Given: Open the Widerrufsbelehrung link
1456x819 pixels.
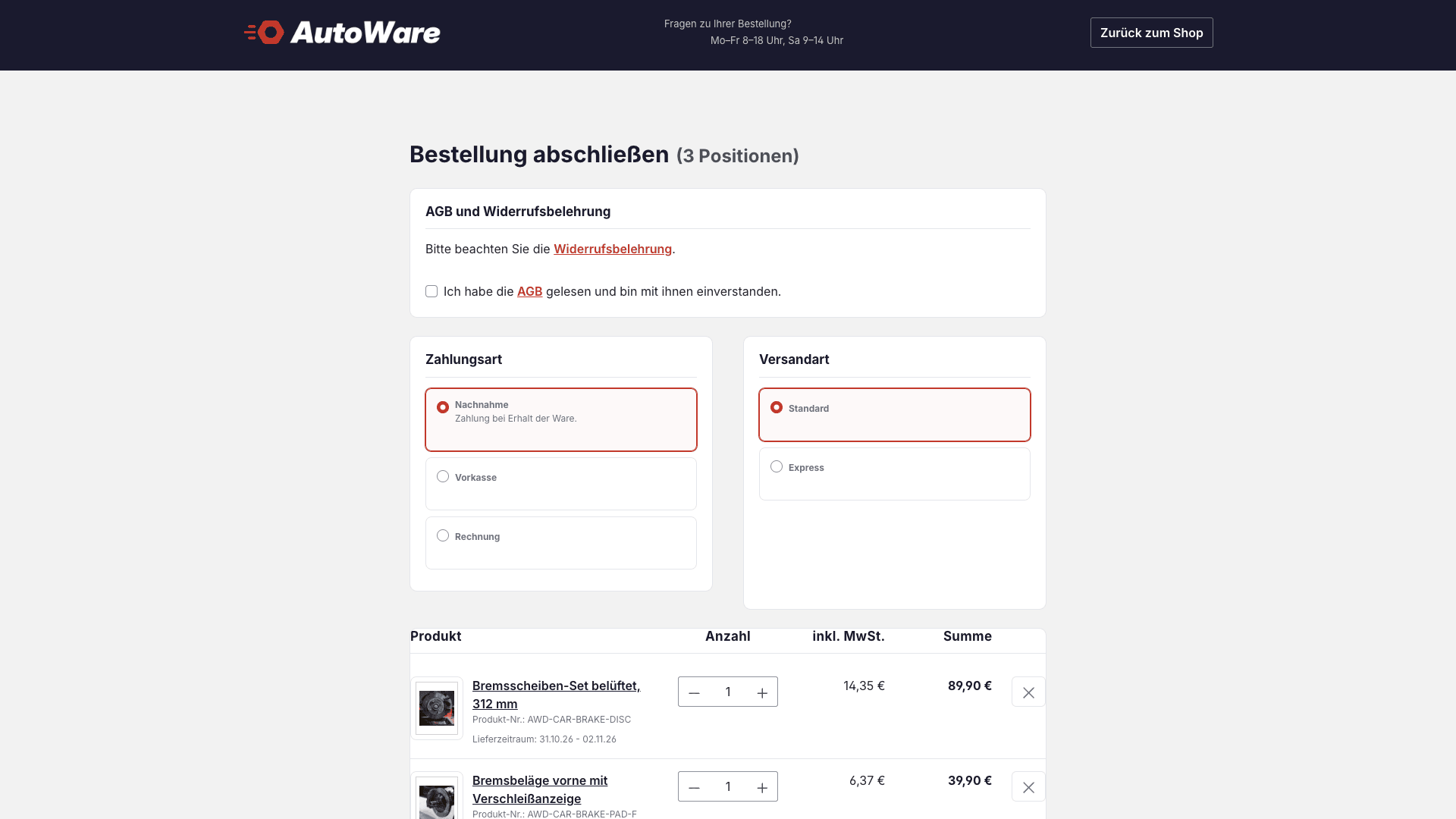Looking at the screenshot, I should pyautogui.click(x=613, y=249).
